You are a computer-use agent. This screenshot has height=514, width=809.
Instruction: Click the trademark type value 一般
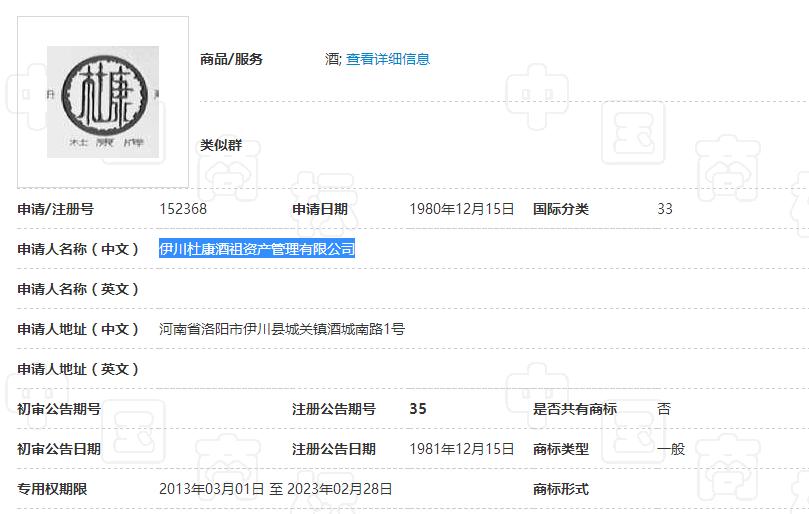pyautogui.click(x=671, y=449)
